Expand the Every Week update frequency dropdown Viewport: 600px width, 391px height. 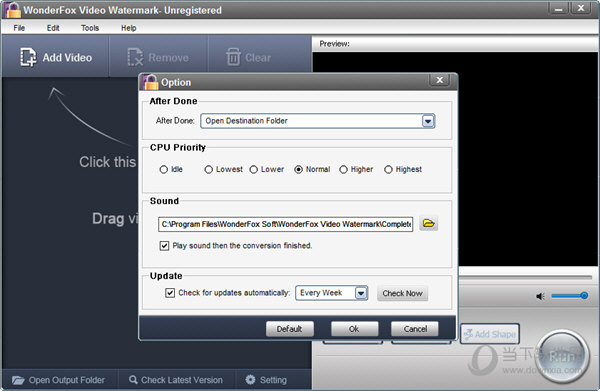tap(361, 293)
